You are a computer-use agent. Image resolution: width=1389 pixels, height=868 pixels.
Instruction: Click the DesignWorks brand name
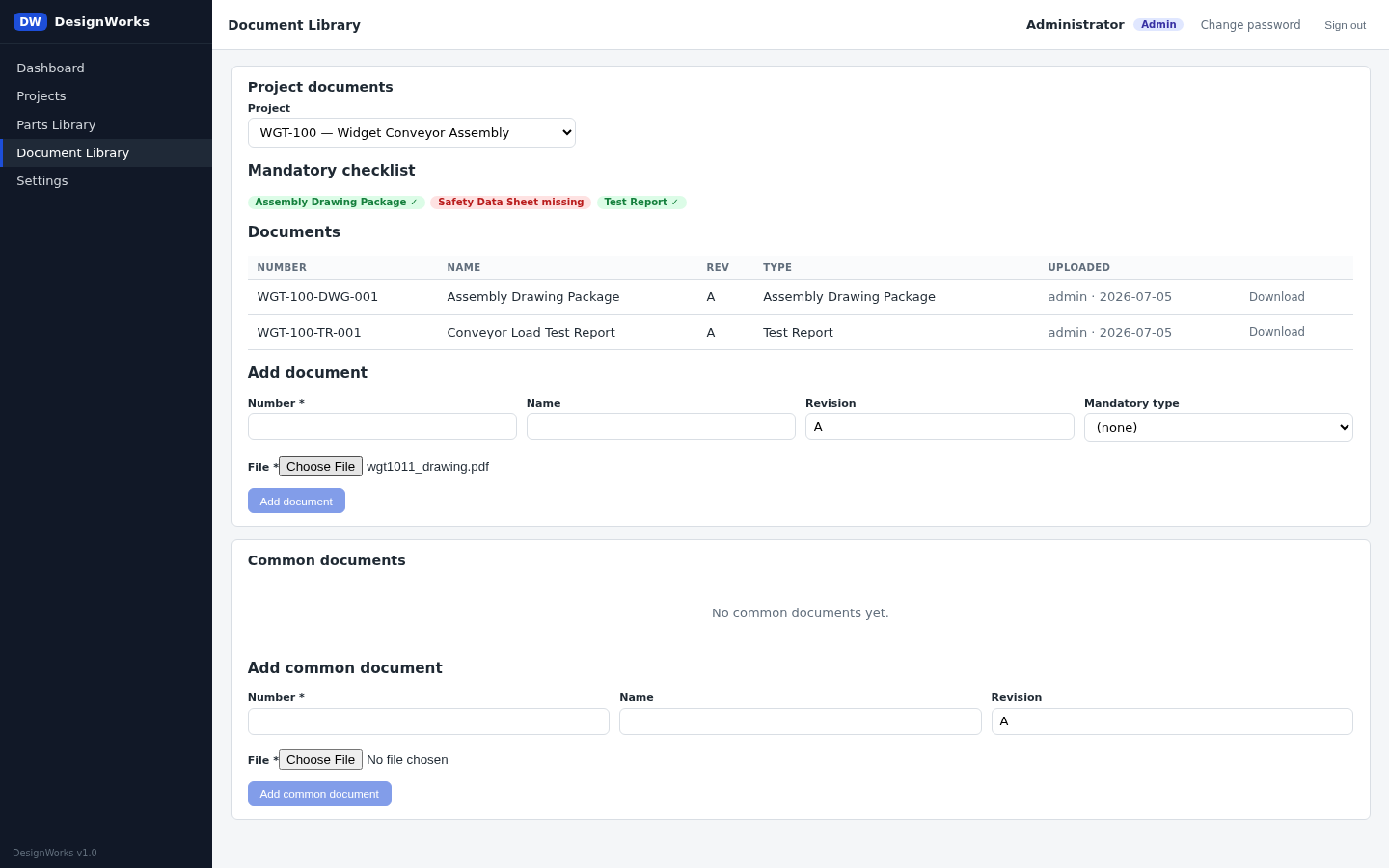(102, 21)
